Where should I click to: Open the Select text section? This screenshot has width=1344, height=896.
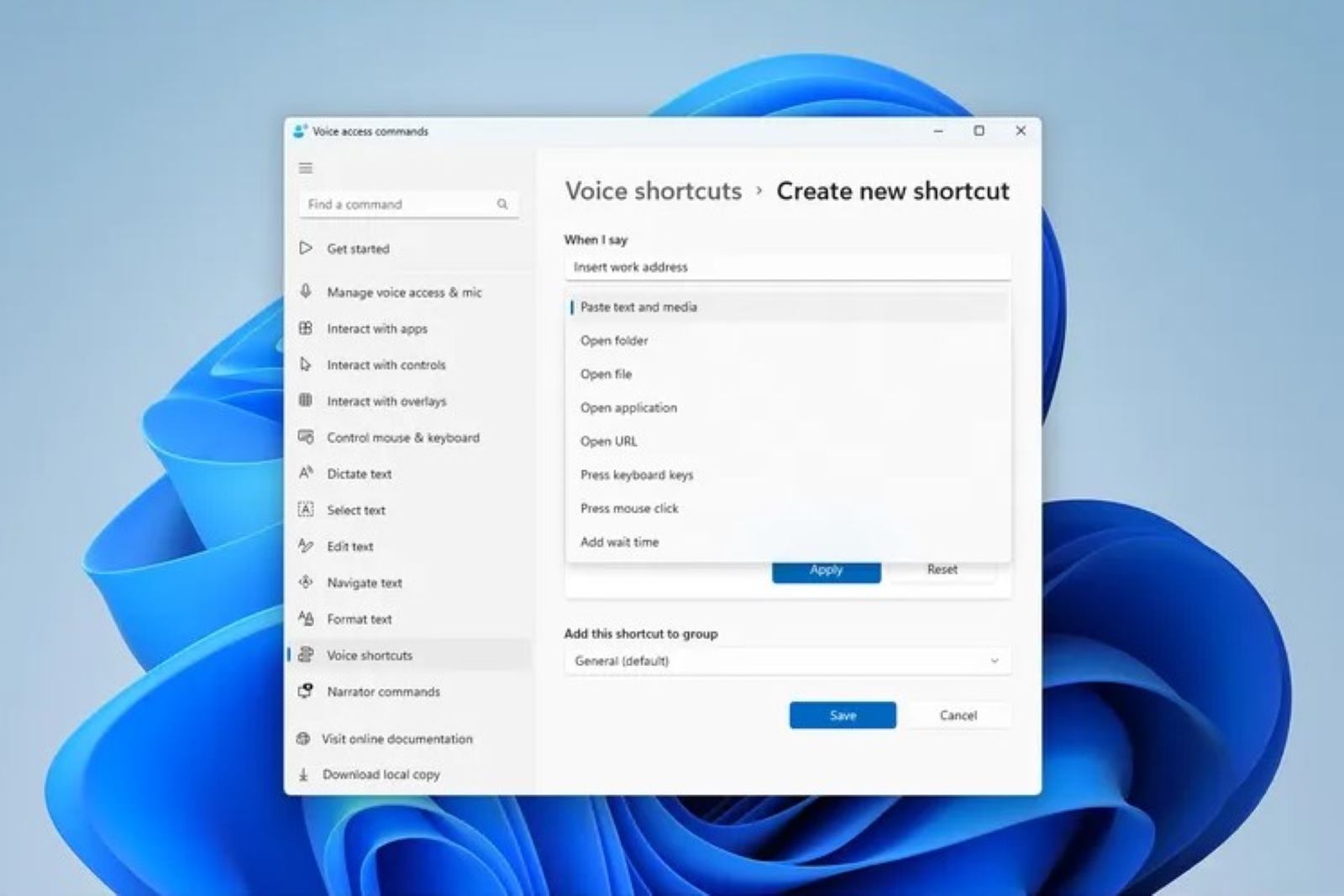(409, 510)
